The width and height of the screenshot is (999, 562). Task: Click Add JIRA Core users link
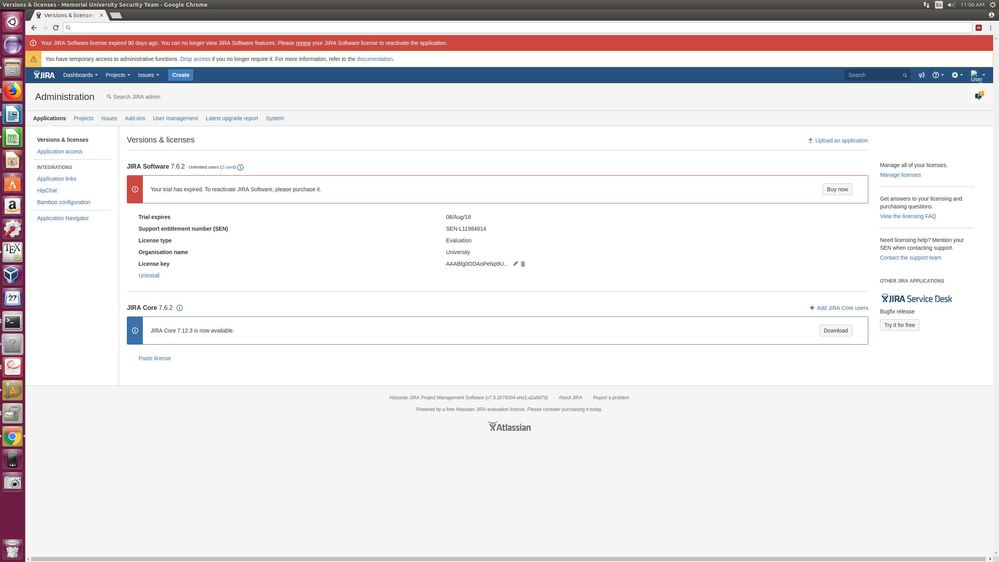click(838, 308)
